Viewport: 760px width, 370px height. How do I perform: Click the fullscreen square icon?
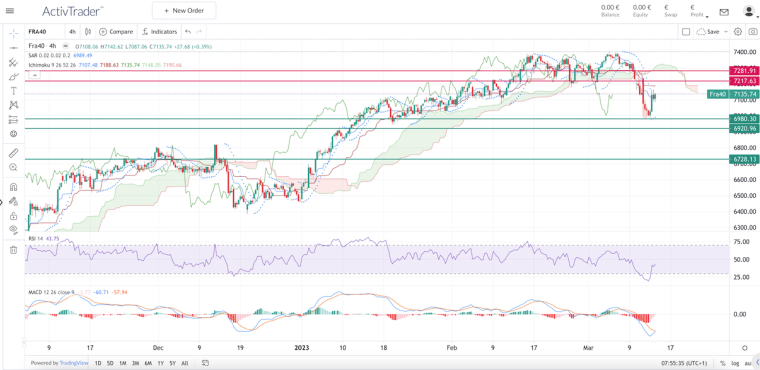pyautogui.click(x=686, y=32)
